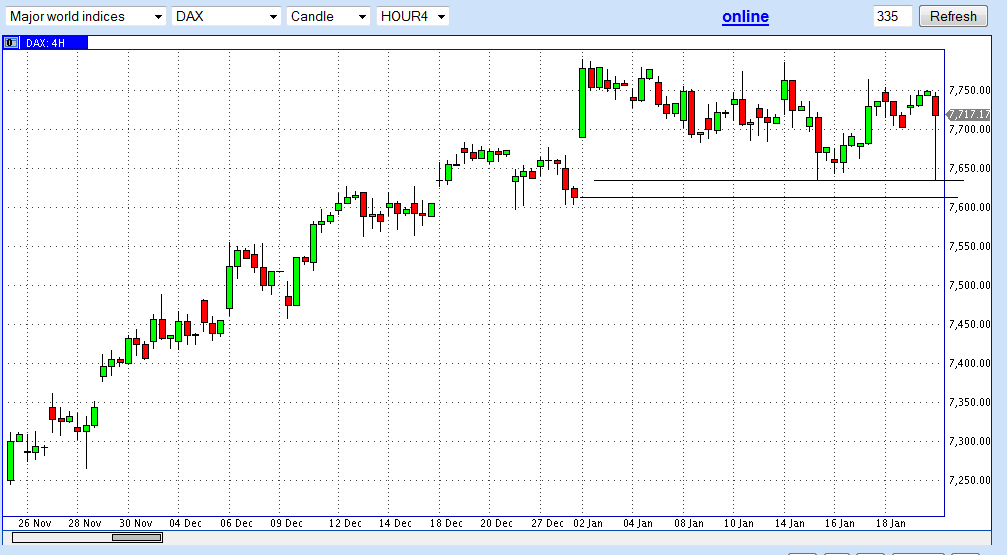This screenshot has width=1007, height=555.
Task: Click the 04 Jan date label
Action: pos(638,523)
